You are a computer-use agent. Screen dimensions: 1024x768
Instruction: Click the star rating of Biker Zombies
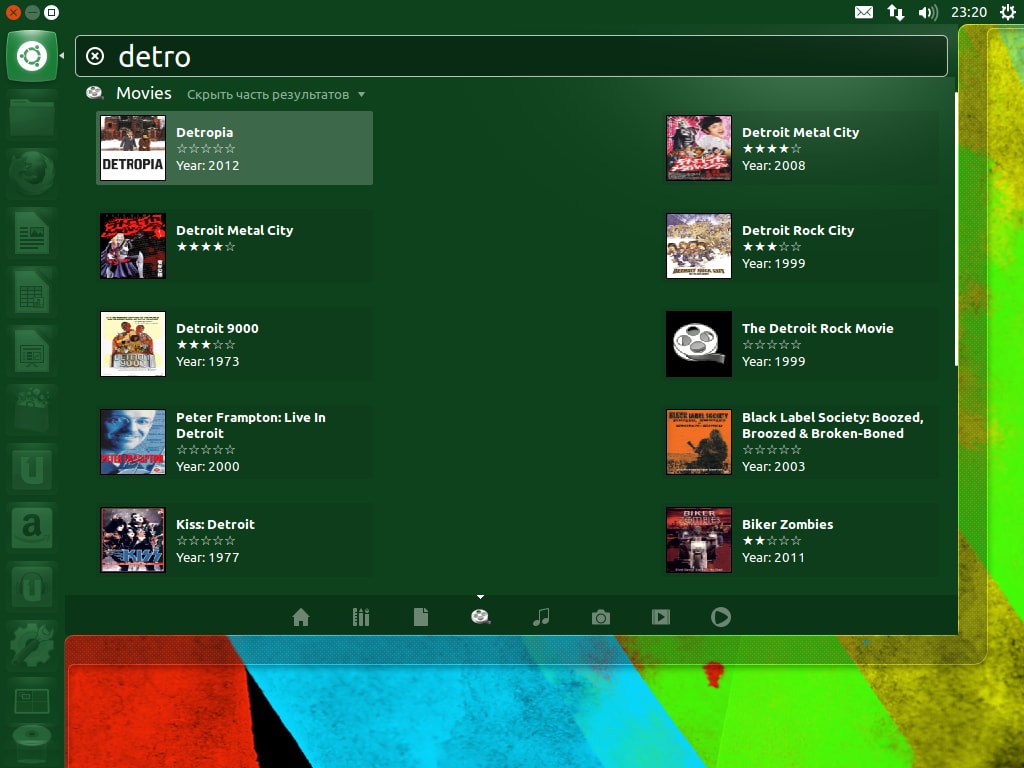coord(772,541)
